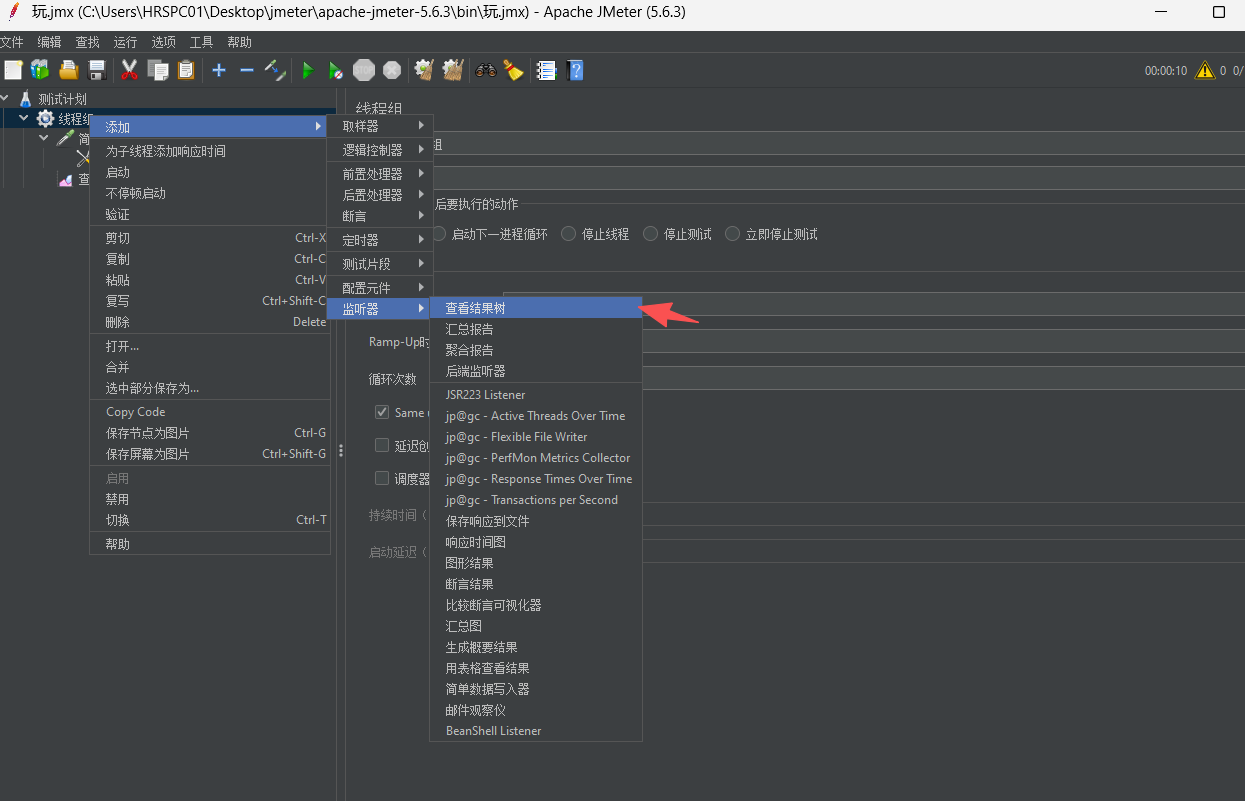Select the 停止线程 radio button

(x=569, y=234)
